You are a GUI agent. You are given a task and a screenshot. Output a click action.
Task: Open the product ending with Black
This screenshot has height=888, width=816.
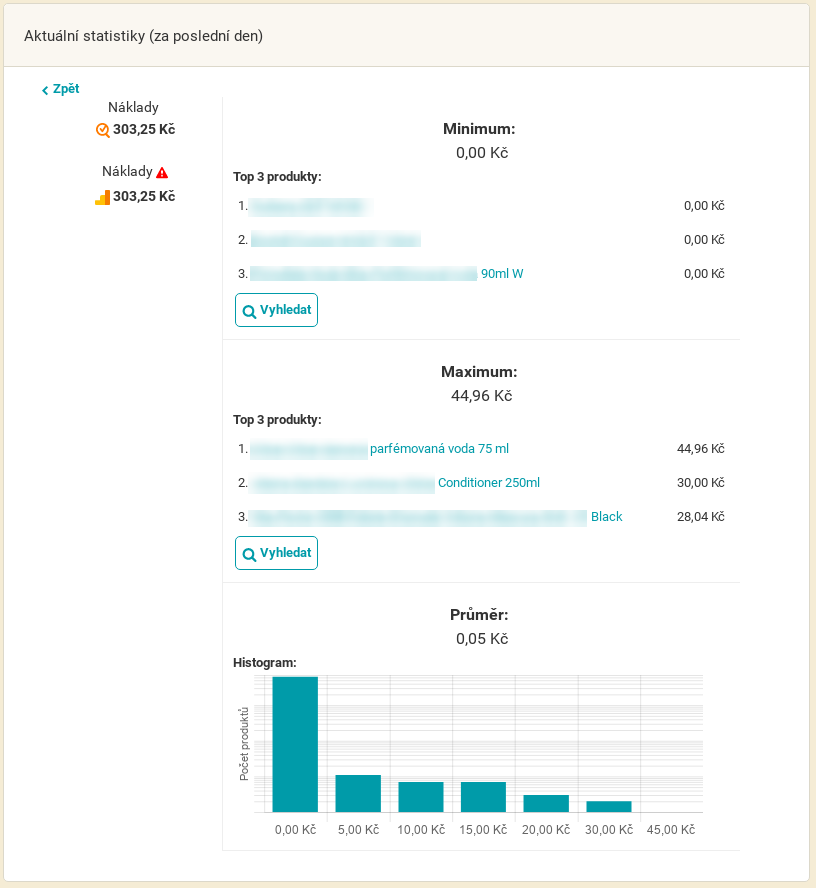coord(436,517)
